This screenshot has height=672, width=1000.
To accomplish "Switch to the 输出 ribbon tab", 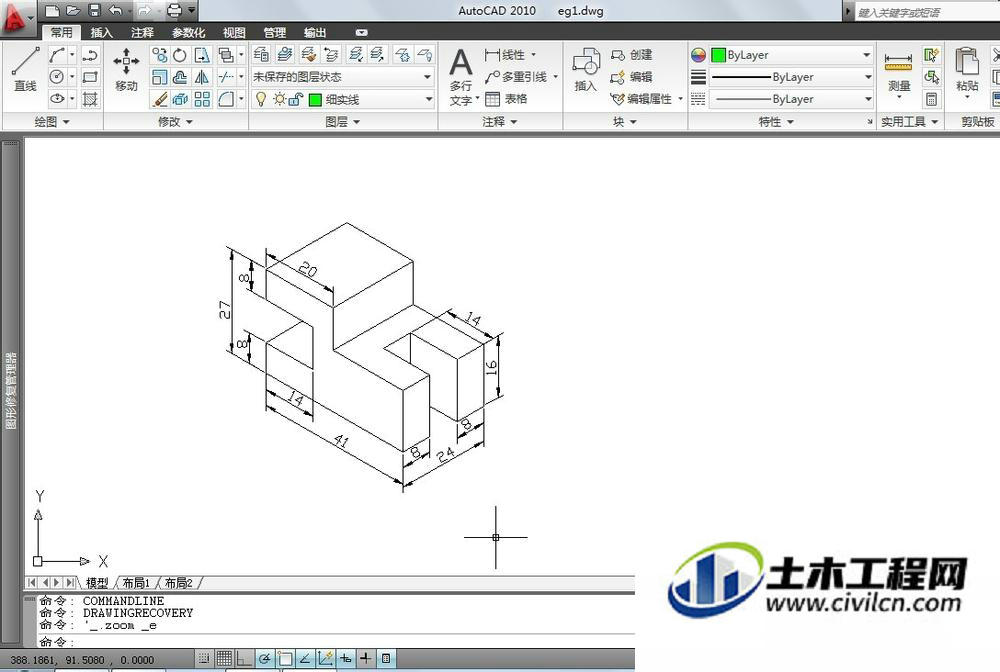I will click(x=315, y=32).
